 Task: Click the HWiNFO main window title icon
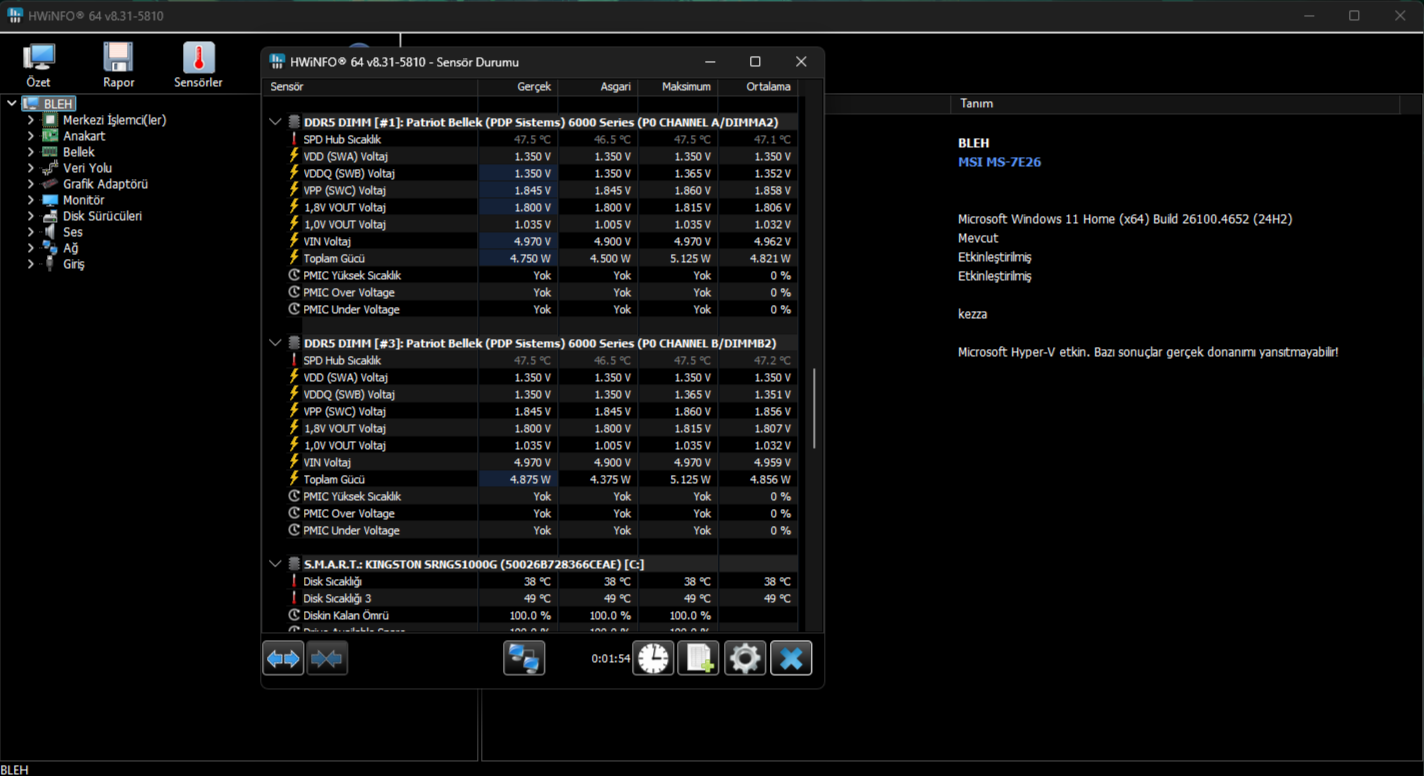(x=15, y=16)
